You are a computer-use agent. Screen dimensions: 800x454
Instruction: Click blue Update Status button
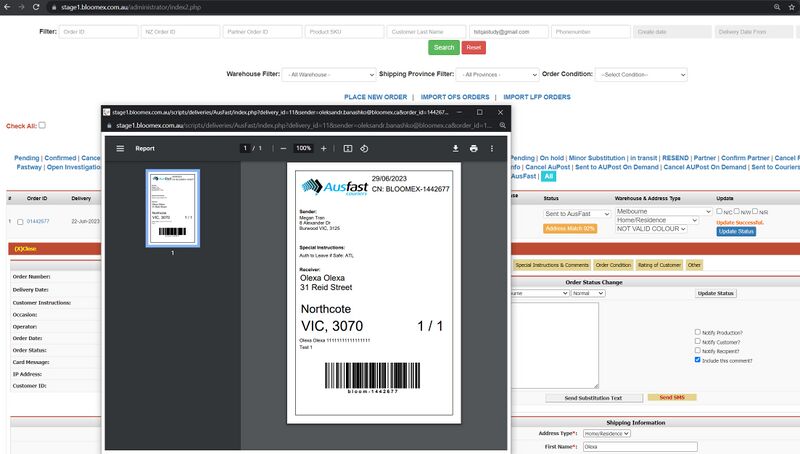point(736,232)
